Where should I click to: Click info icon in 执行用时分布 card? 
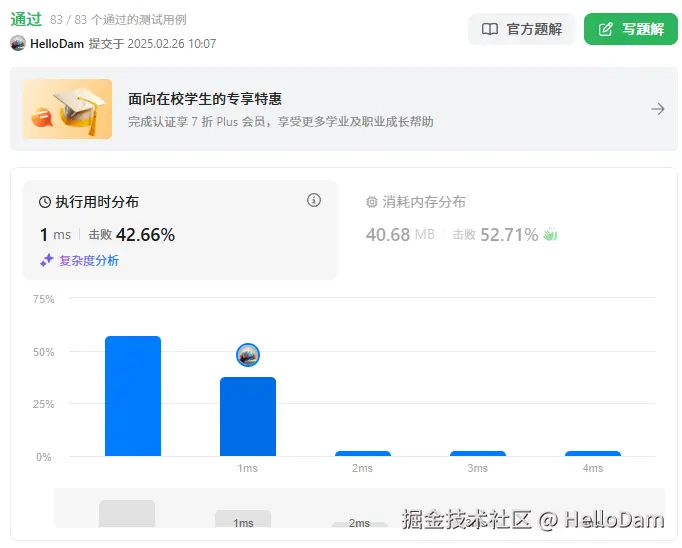click(314, 200)
